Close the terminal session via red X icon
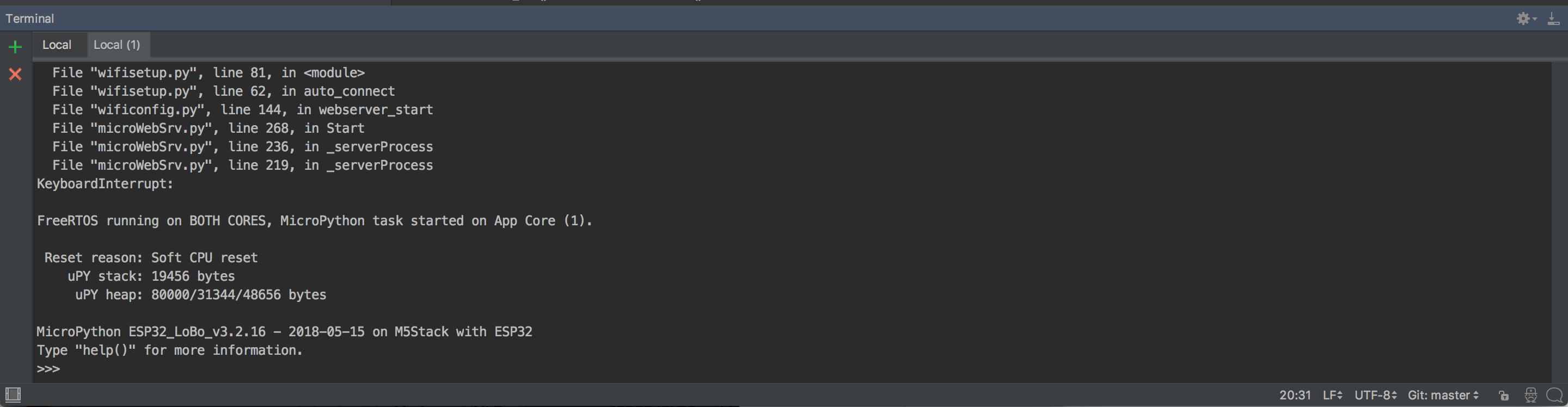This screenshot has width=1568, height=407. pos(15,74)
